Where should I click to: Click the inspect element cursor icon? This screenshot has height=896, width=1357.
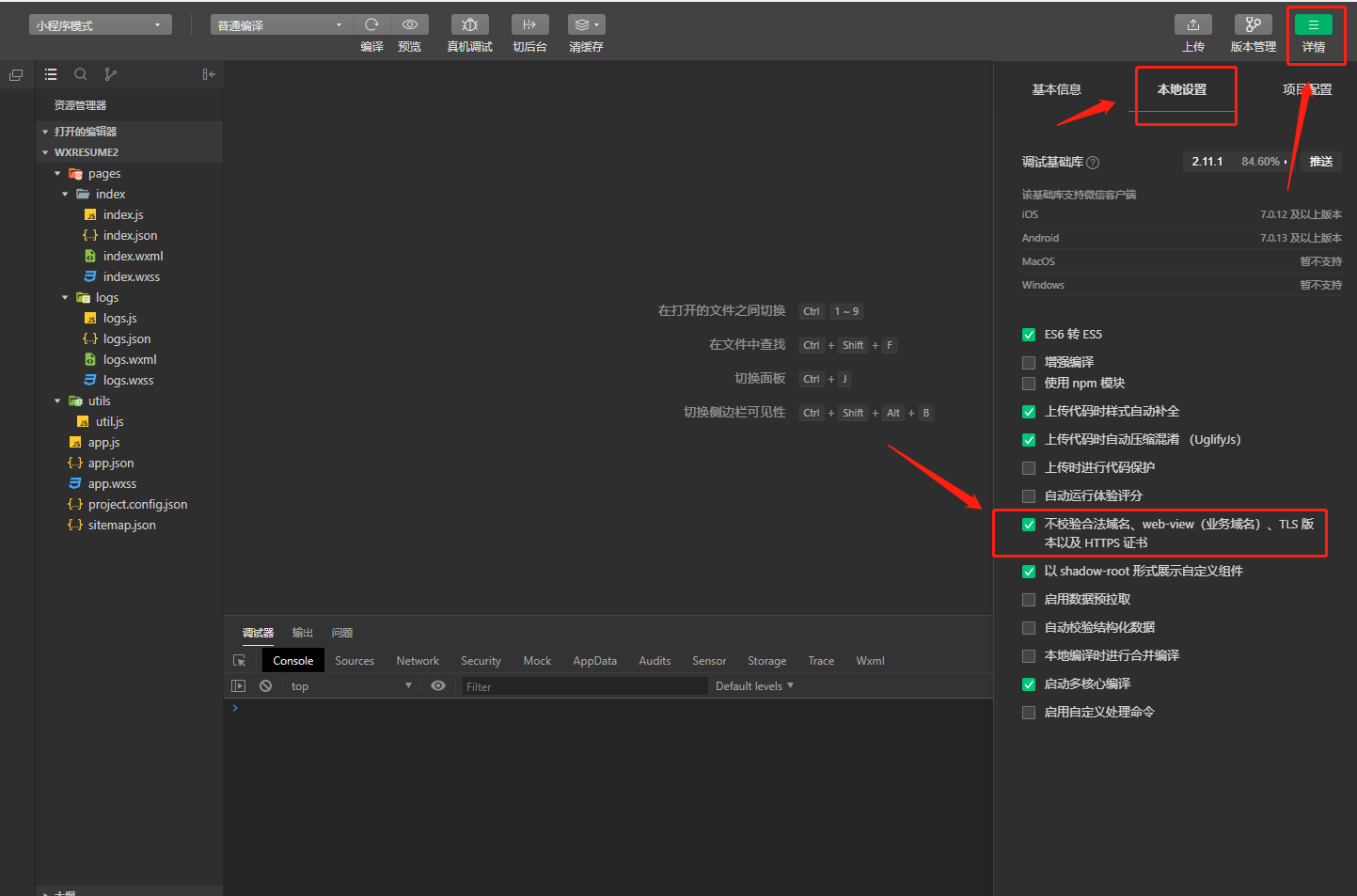(x=239, y=661)
